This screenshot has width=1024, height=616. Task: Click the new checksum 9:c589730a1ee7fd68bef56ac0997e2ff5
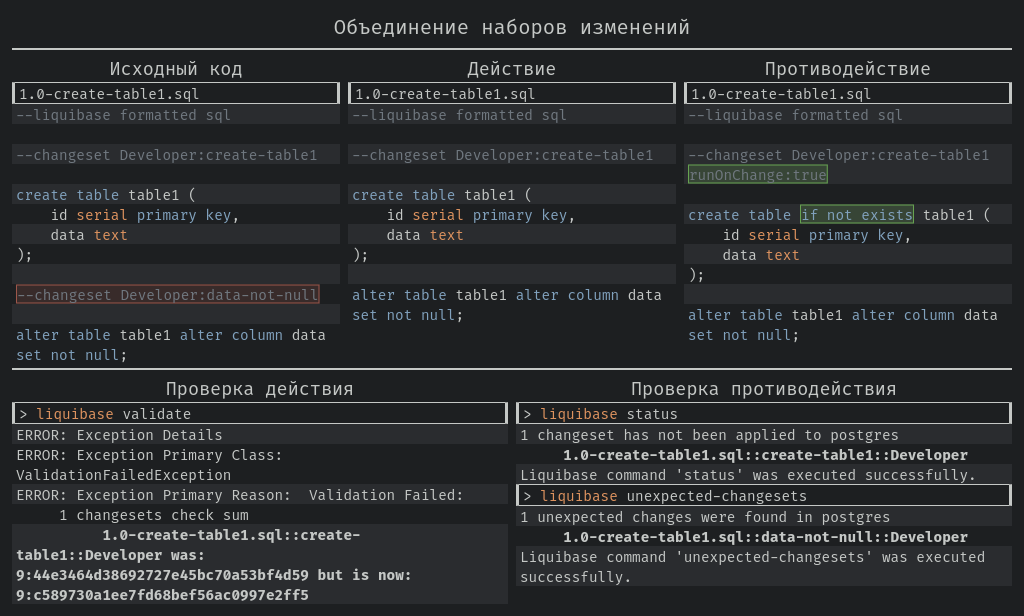(162, 595)
